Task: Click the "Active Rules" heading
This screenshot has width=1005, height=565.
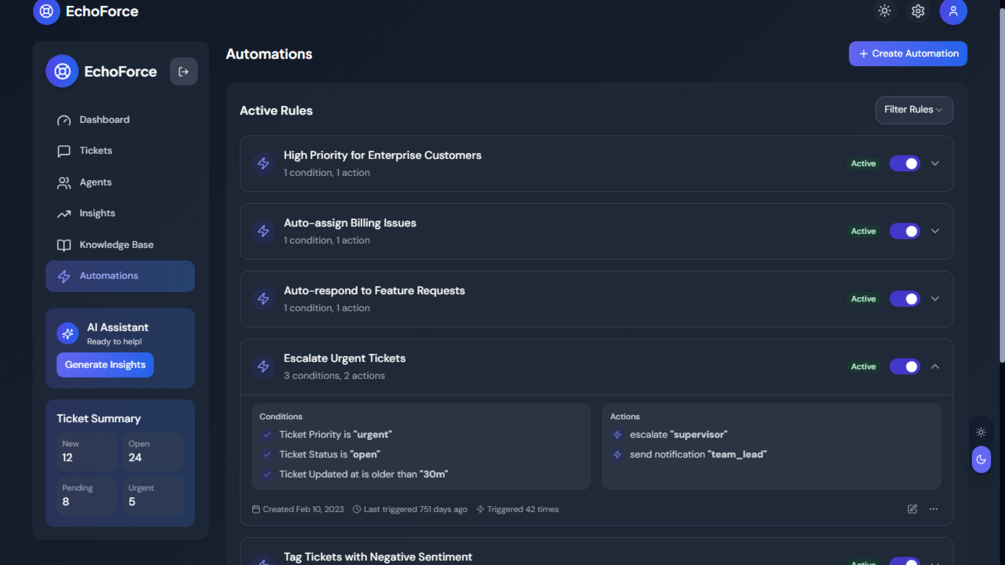Action: point(276,111)
